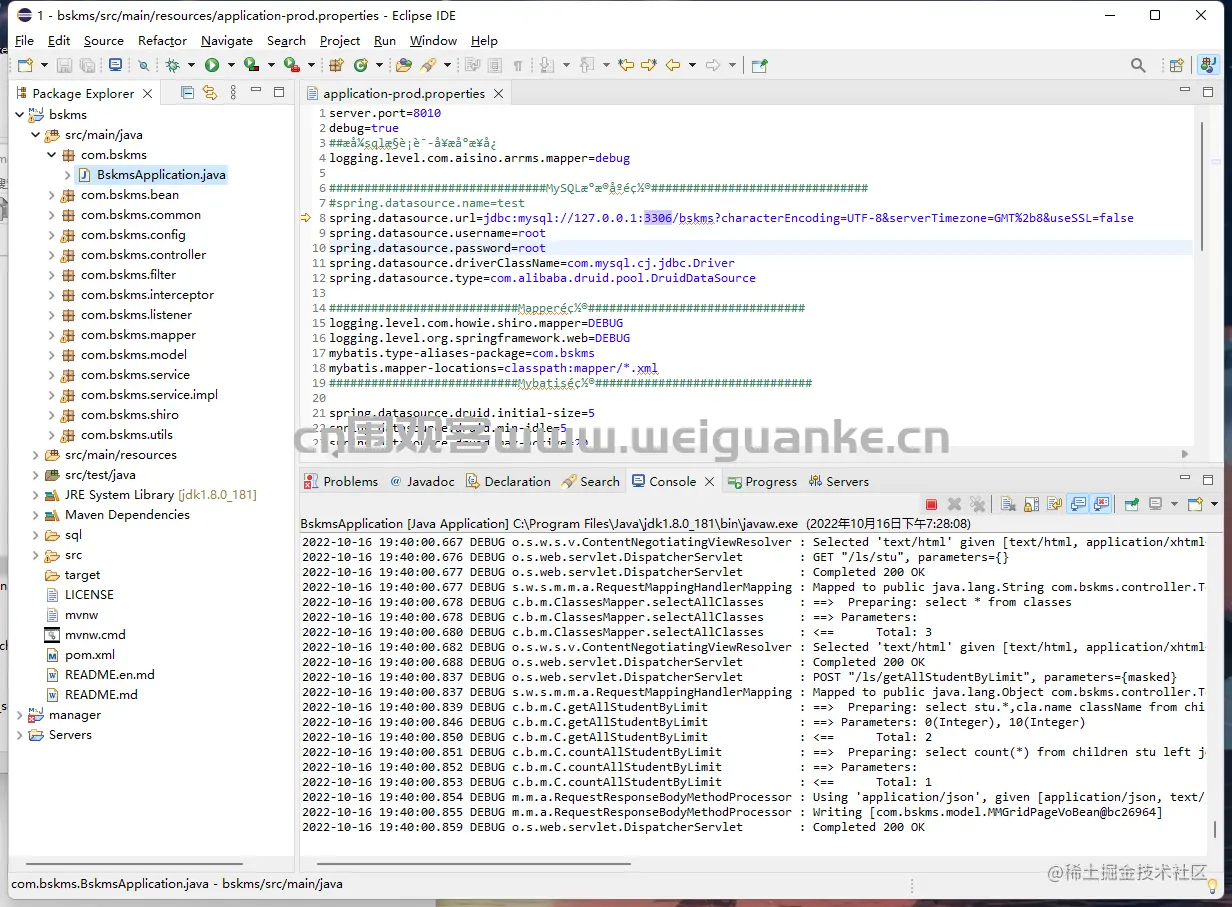Open Package Explorer View Menu dots
This screenshot has height=907, width=1232.
(234, 92)
